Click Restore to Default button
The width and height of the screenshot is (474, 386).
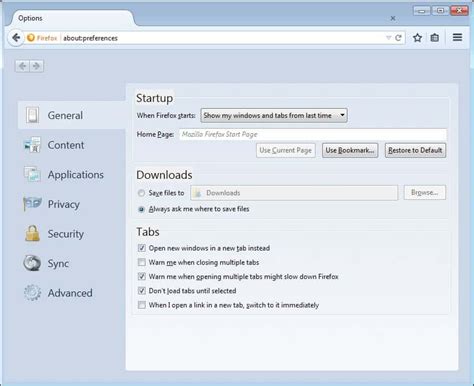click(x=415, y=150)
